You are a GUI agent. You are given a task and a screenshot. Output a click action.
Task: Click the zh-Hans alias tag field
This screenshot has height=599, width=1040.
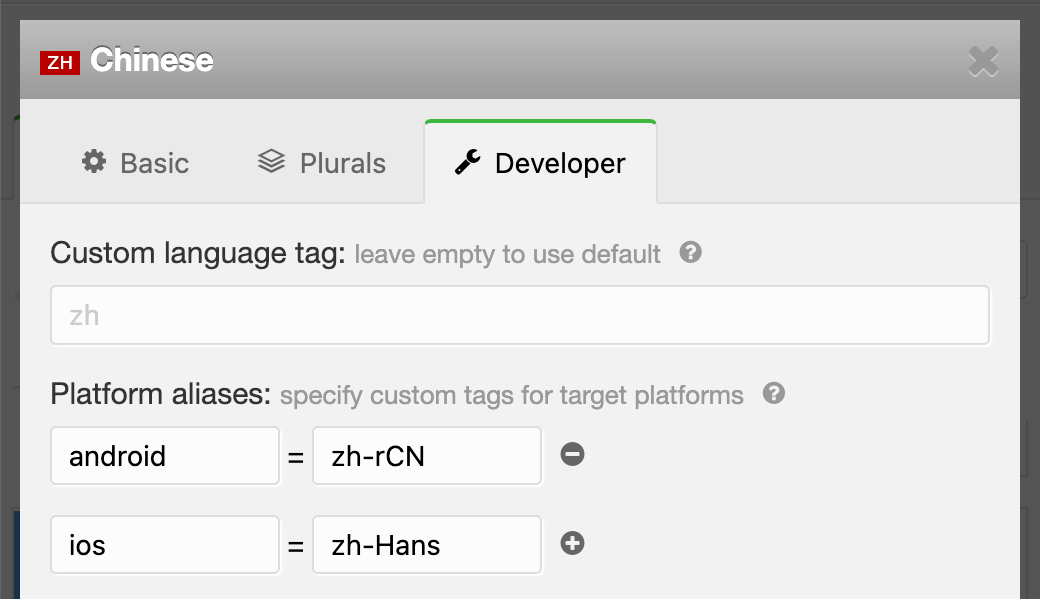pyautogui.click(x=427, y=545)
